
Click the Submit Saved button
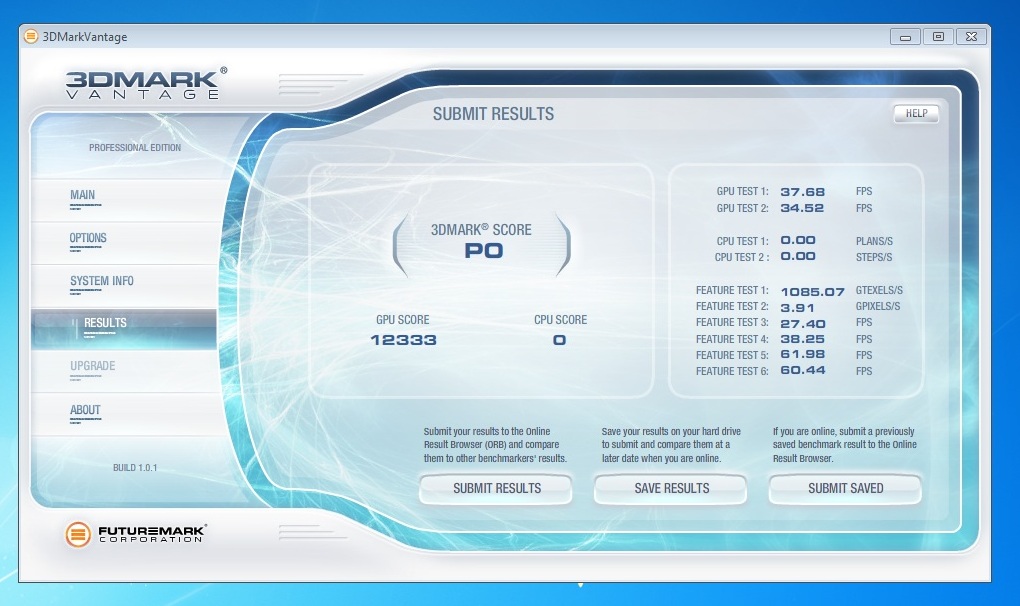tap(845, 488)
